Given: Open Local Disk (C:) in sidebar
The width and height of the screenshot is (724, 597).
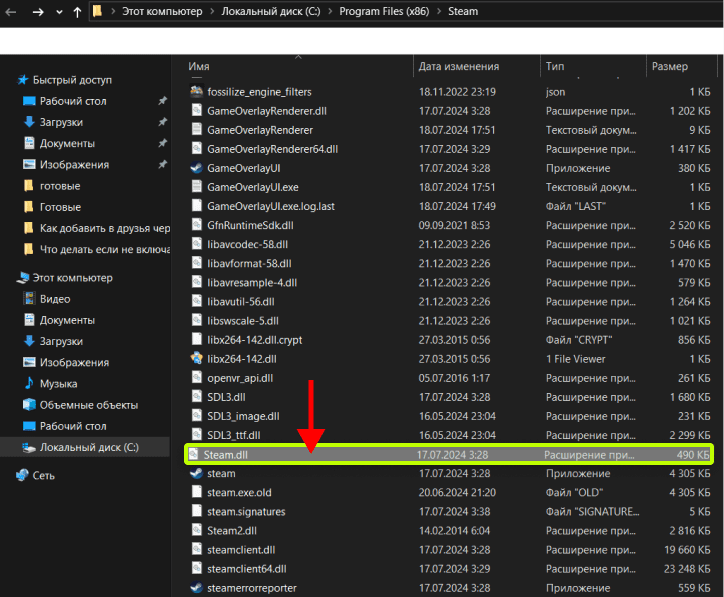Looking at the screenshot, I should [89, 447].
